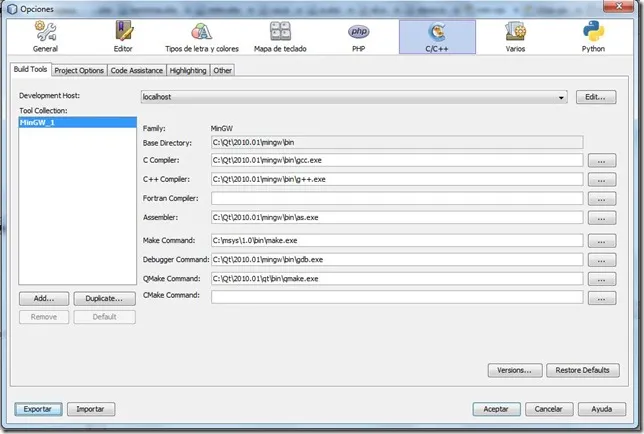Viewport: 644px width, 434px height.
Task: Click inside the Make Command field
Action: [x=397, y=240]
